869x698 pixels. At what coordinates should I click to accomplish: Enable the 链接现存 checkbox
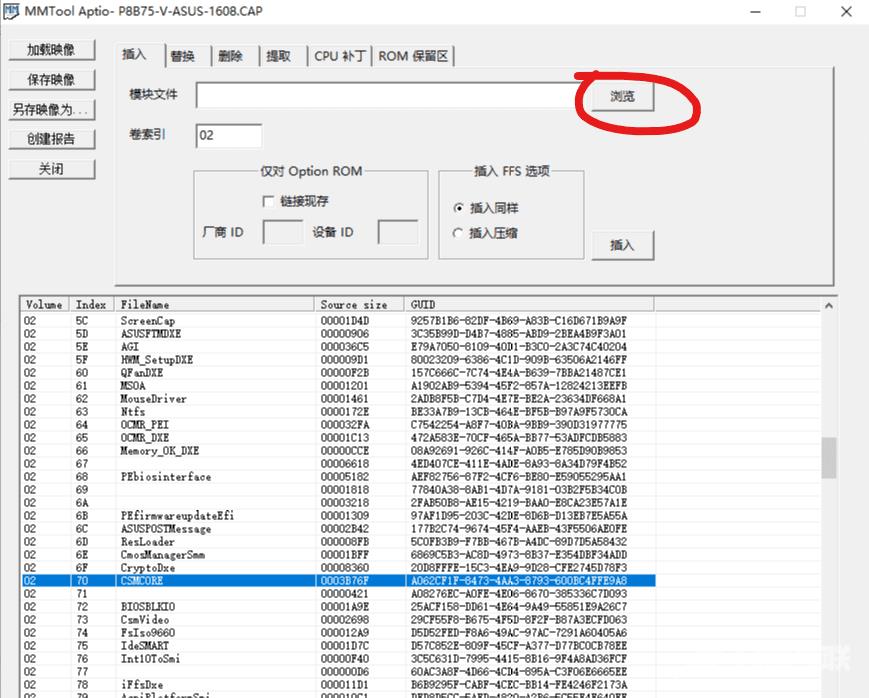[268, 201]
